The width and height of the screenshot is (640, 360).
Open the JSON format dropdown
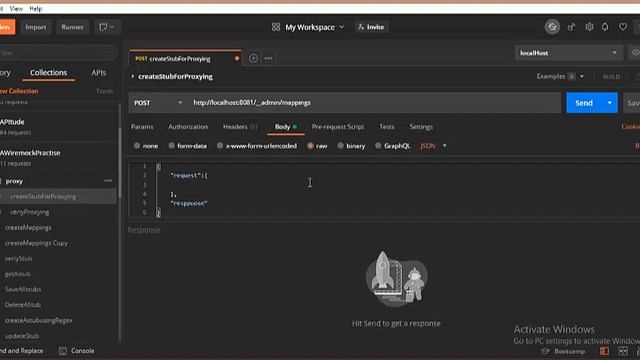(433, 146)
